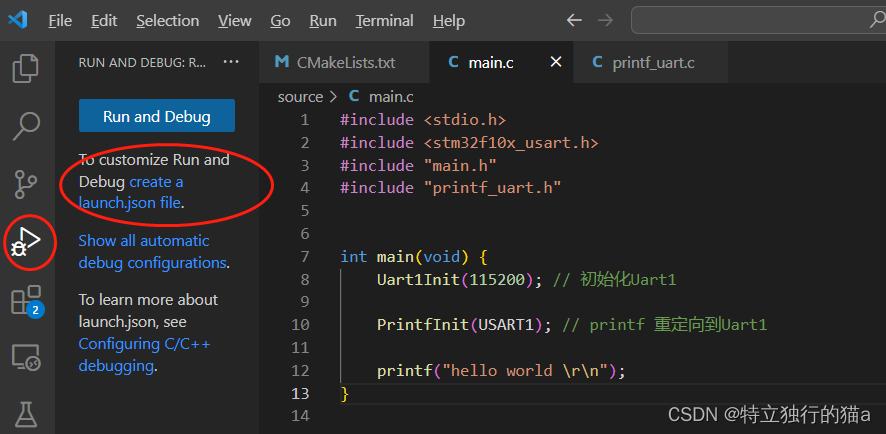Click Show all automatic debug configurations link
The height and width of the screenshot is (434, 886).
[153, 251]
